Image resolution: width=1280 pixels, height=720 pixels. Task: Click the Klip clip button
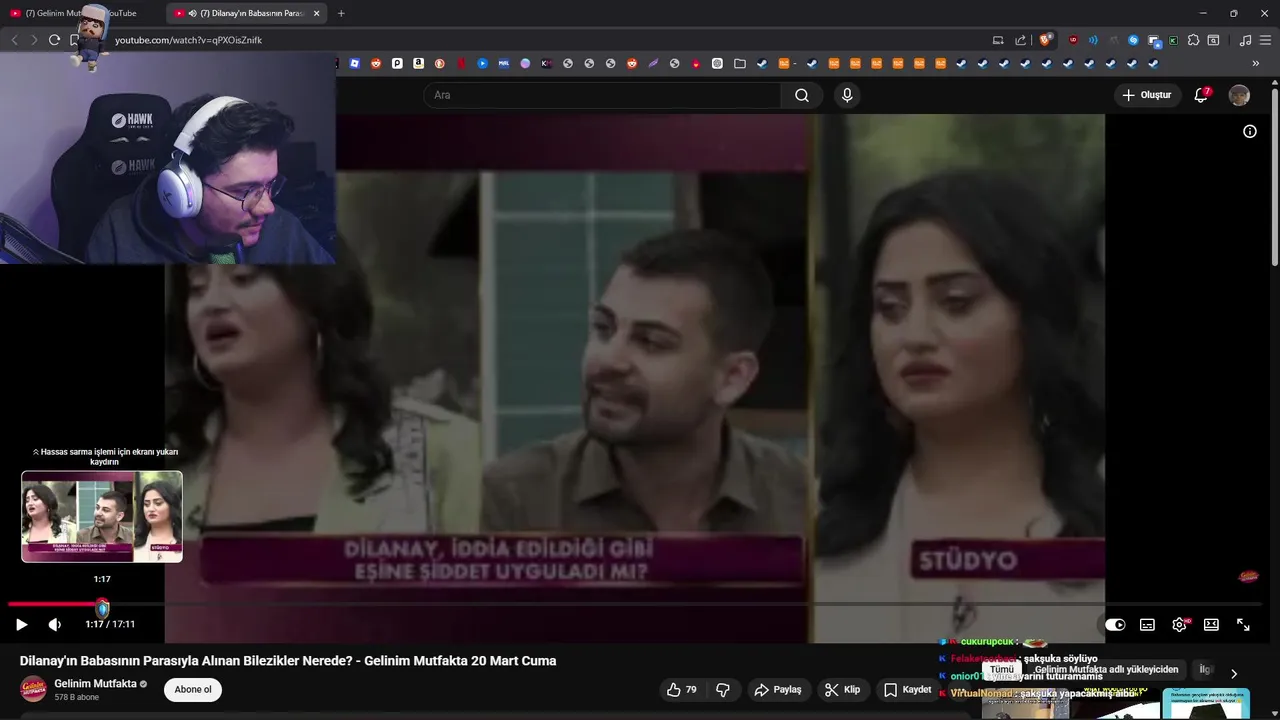tap(842, 689)
